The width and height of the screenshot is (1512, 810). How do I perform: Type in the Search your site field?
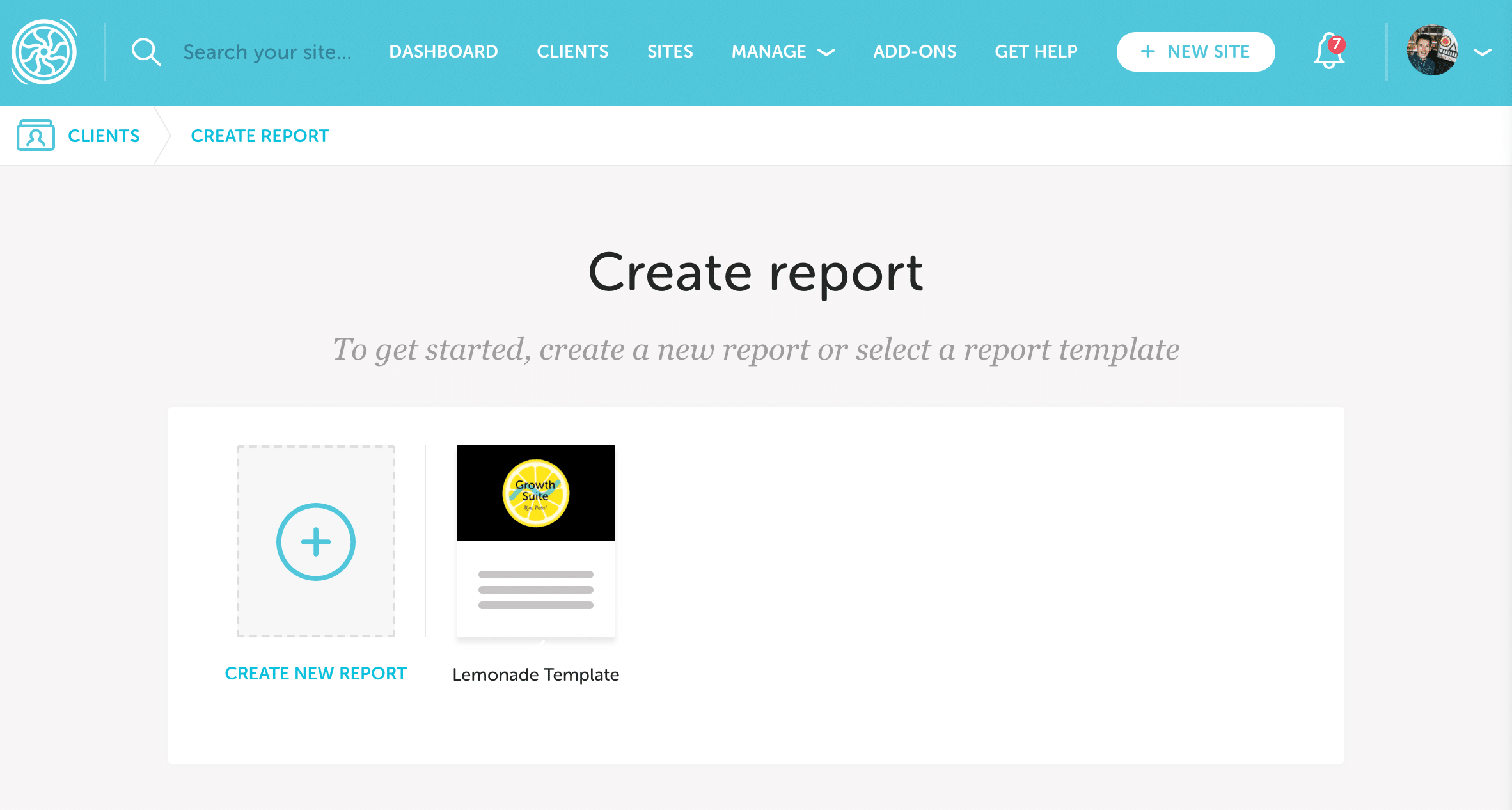click(267, 52)
